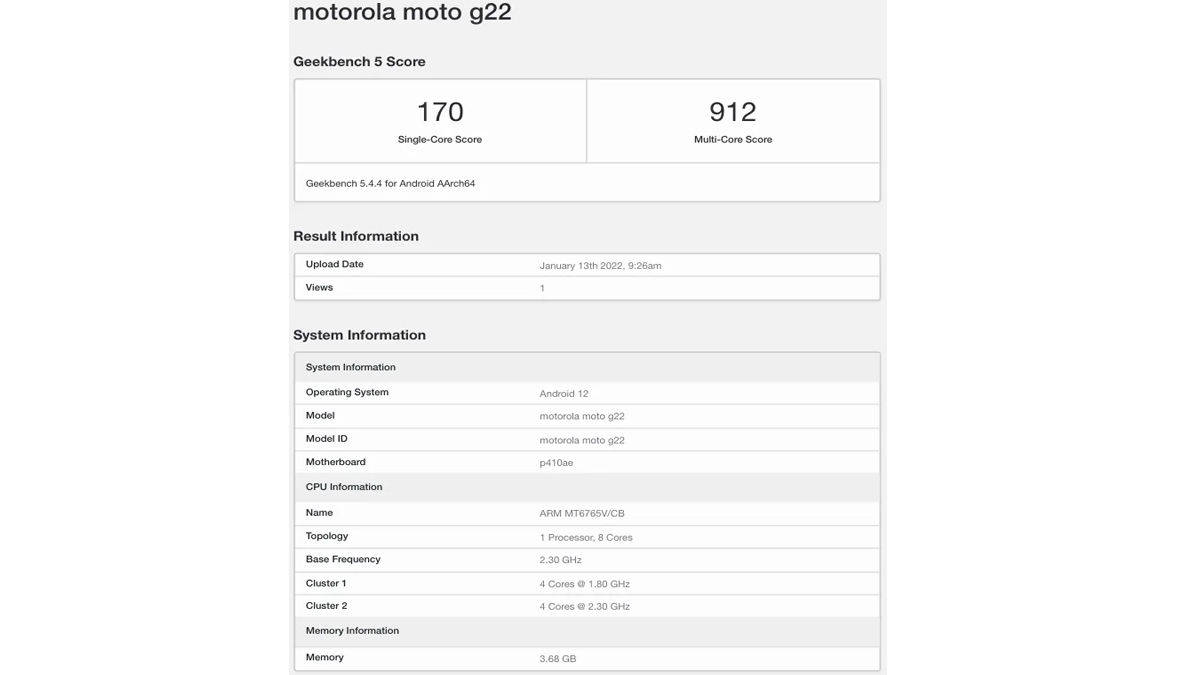Click the upload date January 13th 2022 value
The image size is (1200, 675).
pos(600,265)
